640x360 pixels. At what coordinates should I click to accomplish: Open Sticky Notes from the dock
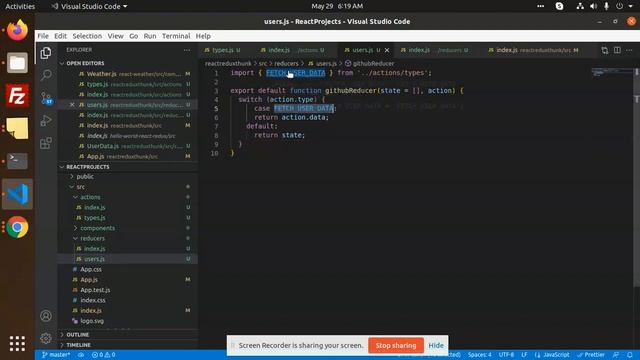(x=17, y=128)
